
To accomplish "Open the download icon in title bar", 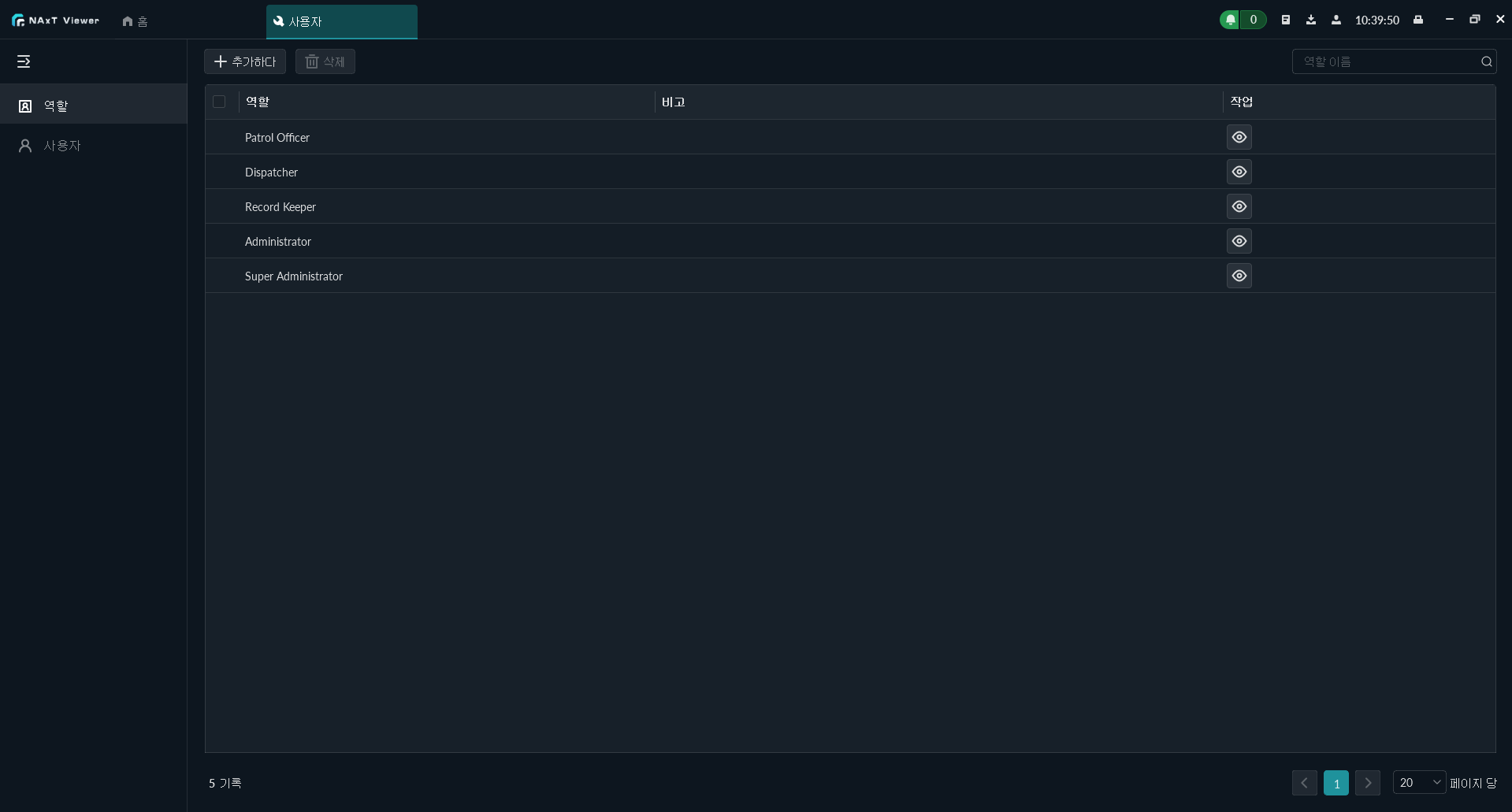I will (1311, 20).
